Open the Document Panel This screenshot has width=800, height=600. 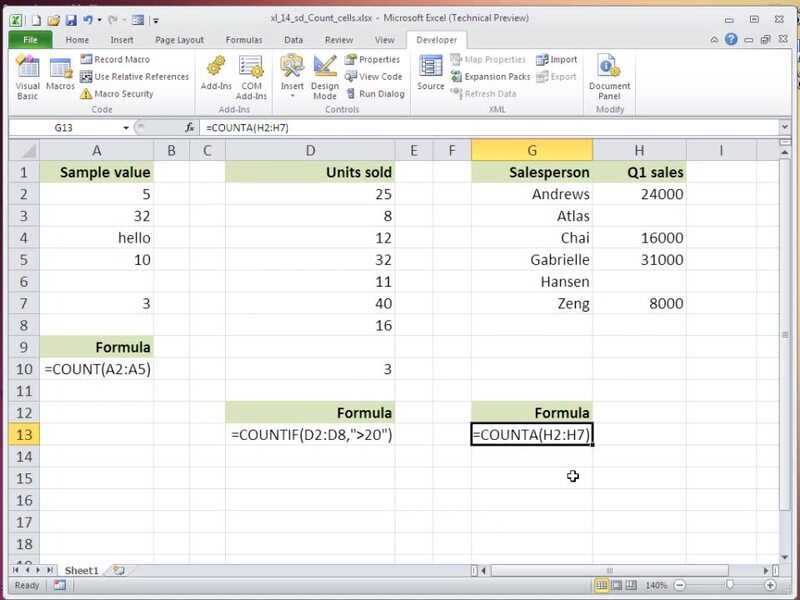(x=609, y=77)
